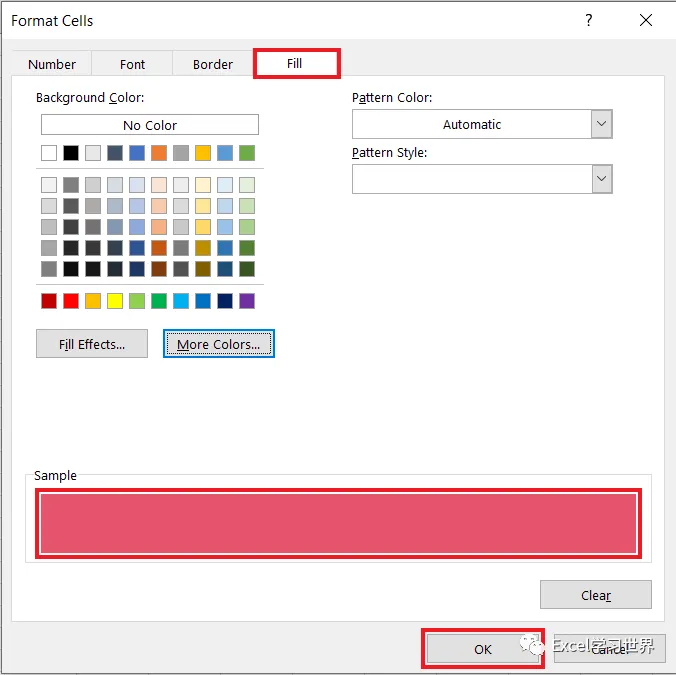
Task: Select the orange theme color swatch
Action: tap(159, 153)
